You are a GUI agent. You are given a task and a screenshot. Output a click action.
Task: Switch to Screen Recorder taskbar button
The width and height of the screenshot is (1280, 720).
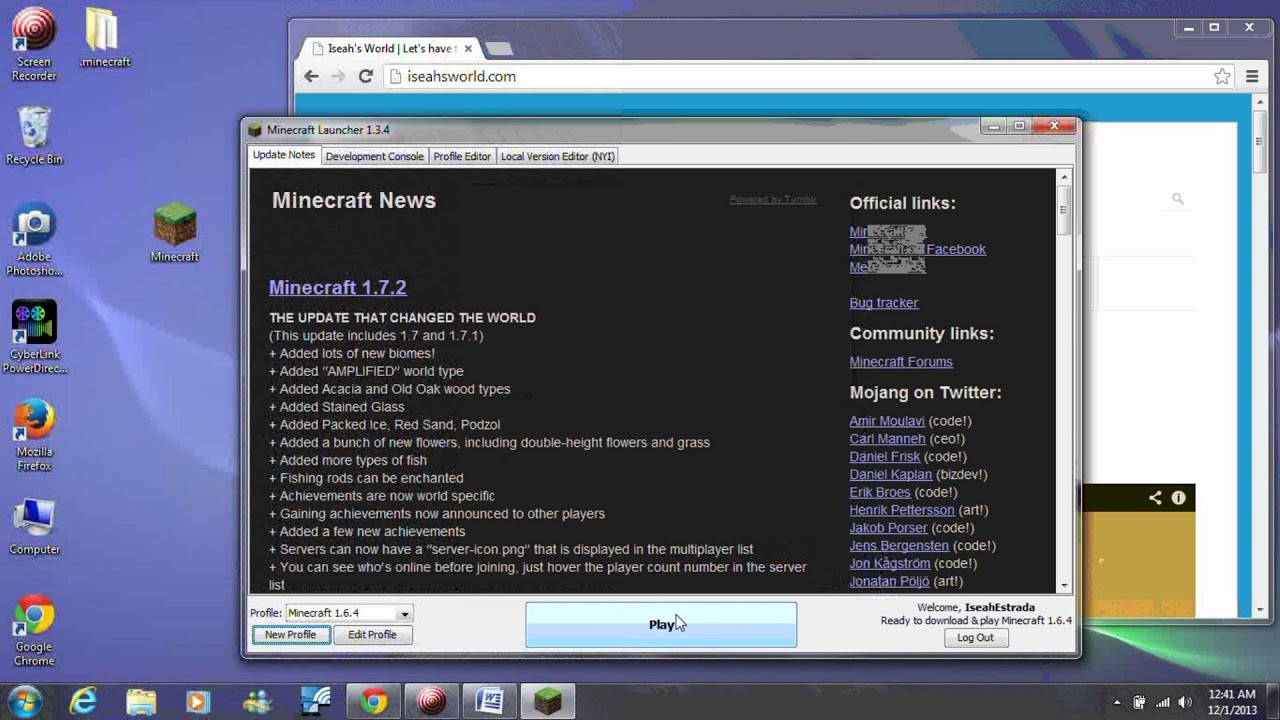pyautogui.click(x=432, y=702)
